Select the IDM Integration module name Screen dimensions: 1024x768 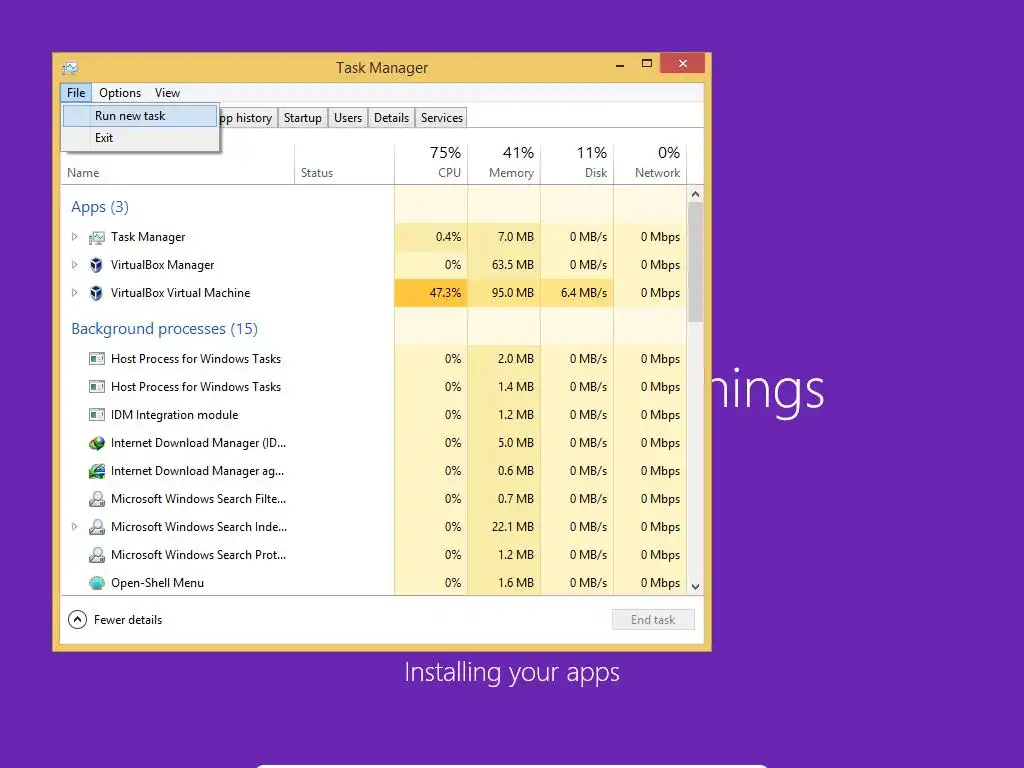[174, 415]
